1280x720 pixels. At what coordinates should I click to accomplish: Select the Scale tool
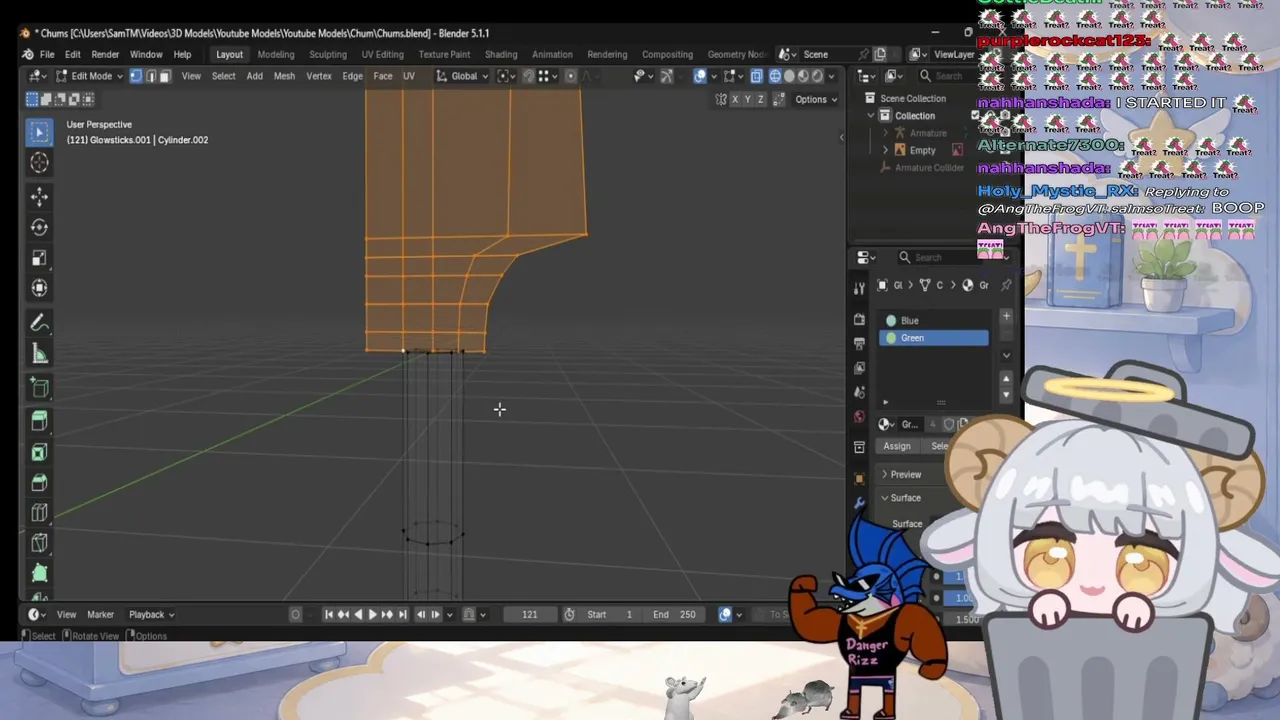tap(39, 258)
